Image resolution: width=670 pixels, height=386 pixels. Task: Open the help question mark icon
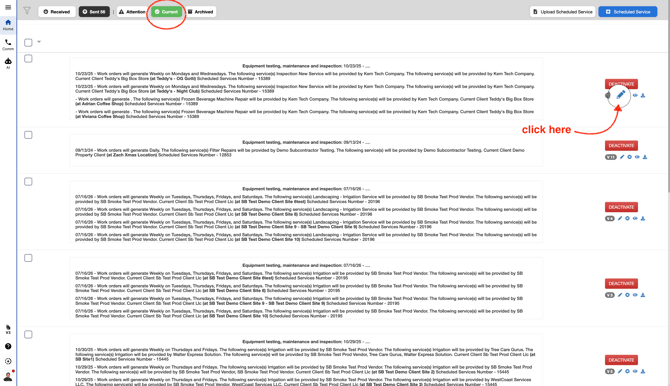[8, 346]
